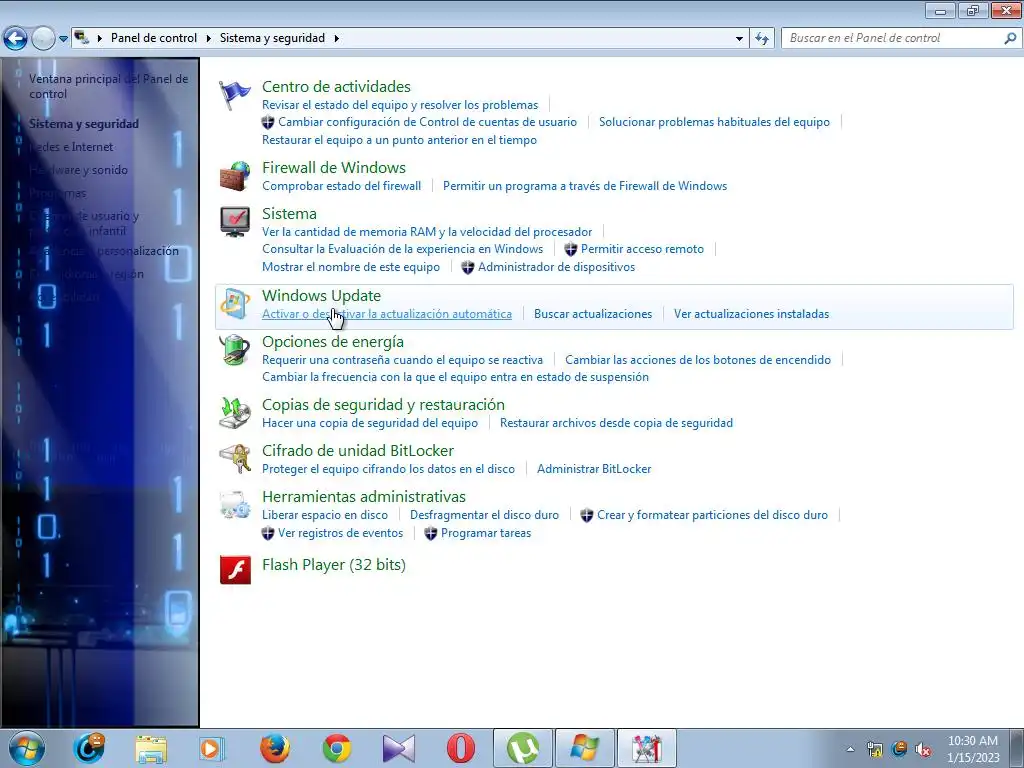Select Sistema y seguridad in sidebar

pos(84,123)
